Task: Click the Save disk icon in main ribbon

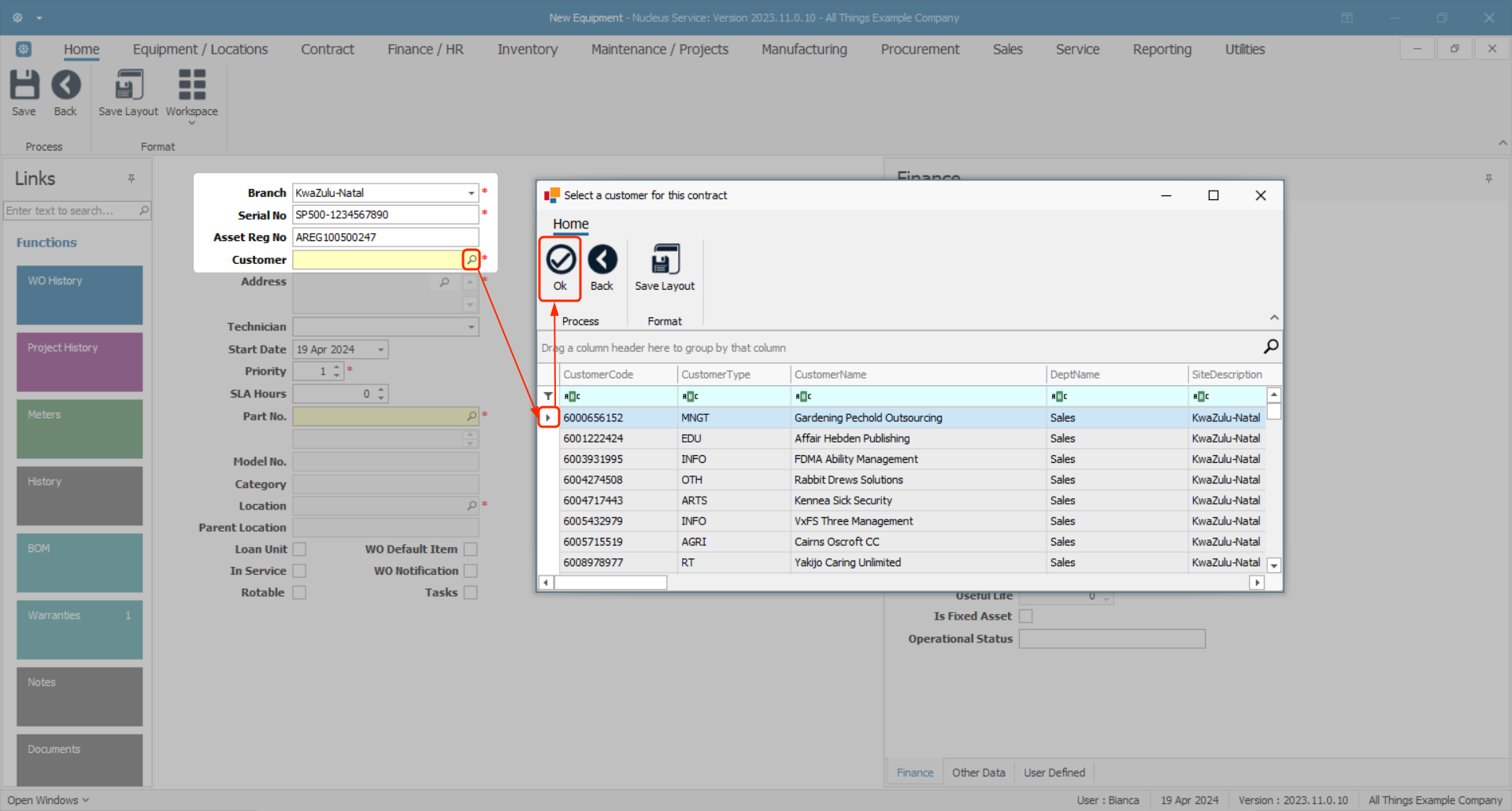Action: pos(24,85)
